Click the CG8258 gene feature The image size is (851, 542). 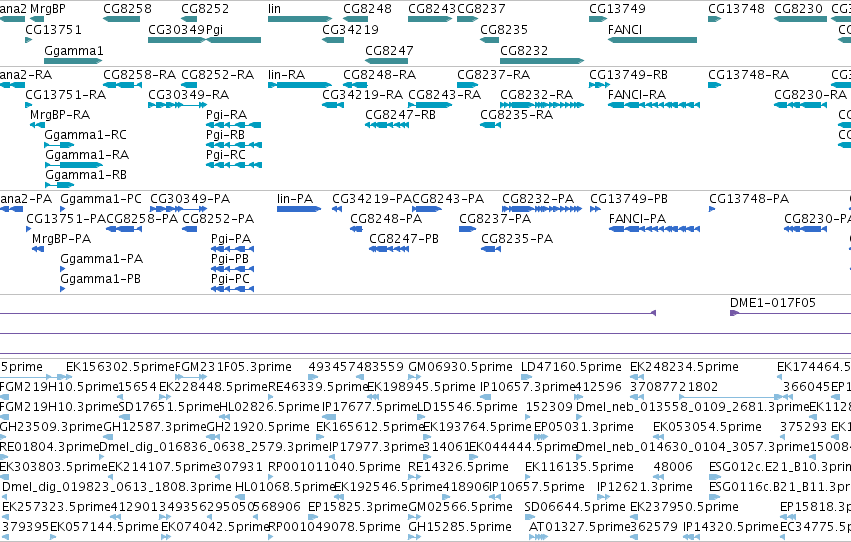(x=121, y=19)
